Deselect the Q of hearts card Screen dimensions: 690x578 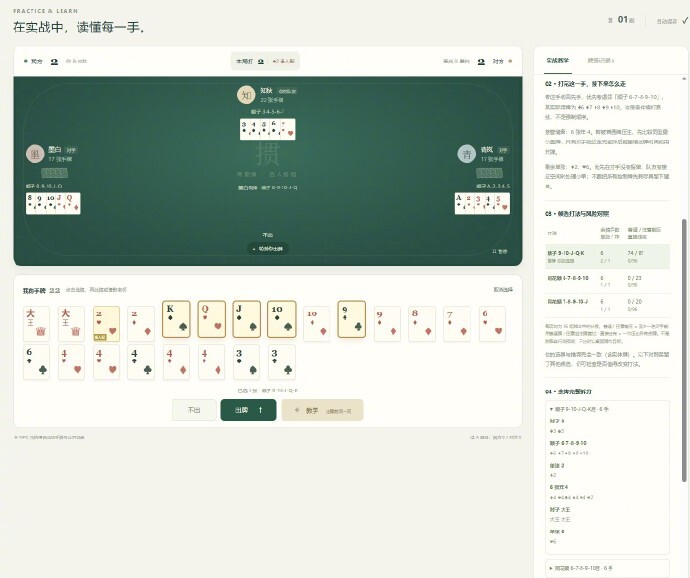pyautogui.click(x=211, y=319)
